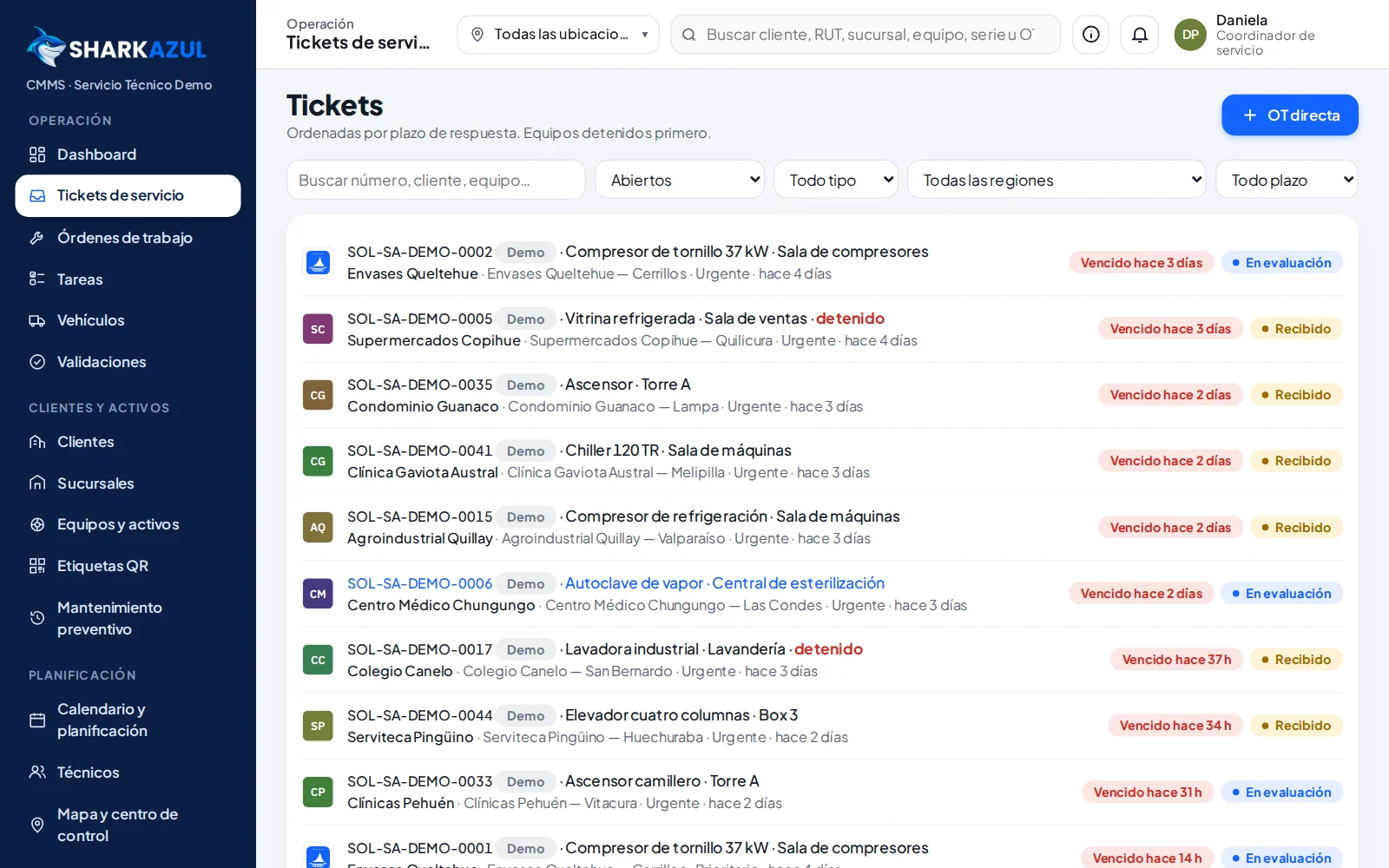Viewport: 1389px width, 868px height.
Task: Click CG avatar of Condominio Guanaco ticket
Action: [x=318, y=395]
